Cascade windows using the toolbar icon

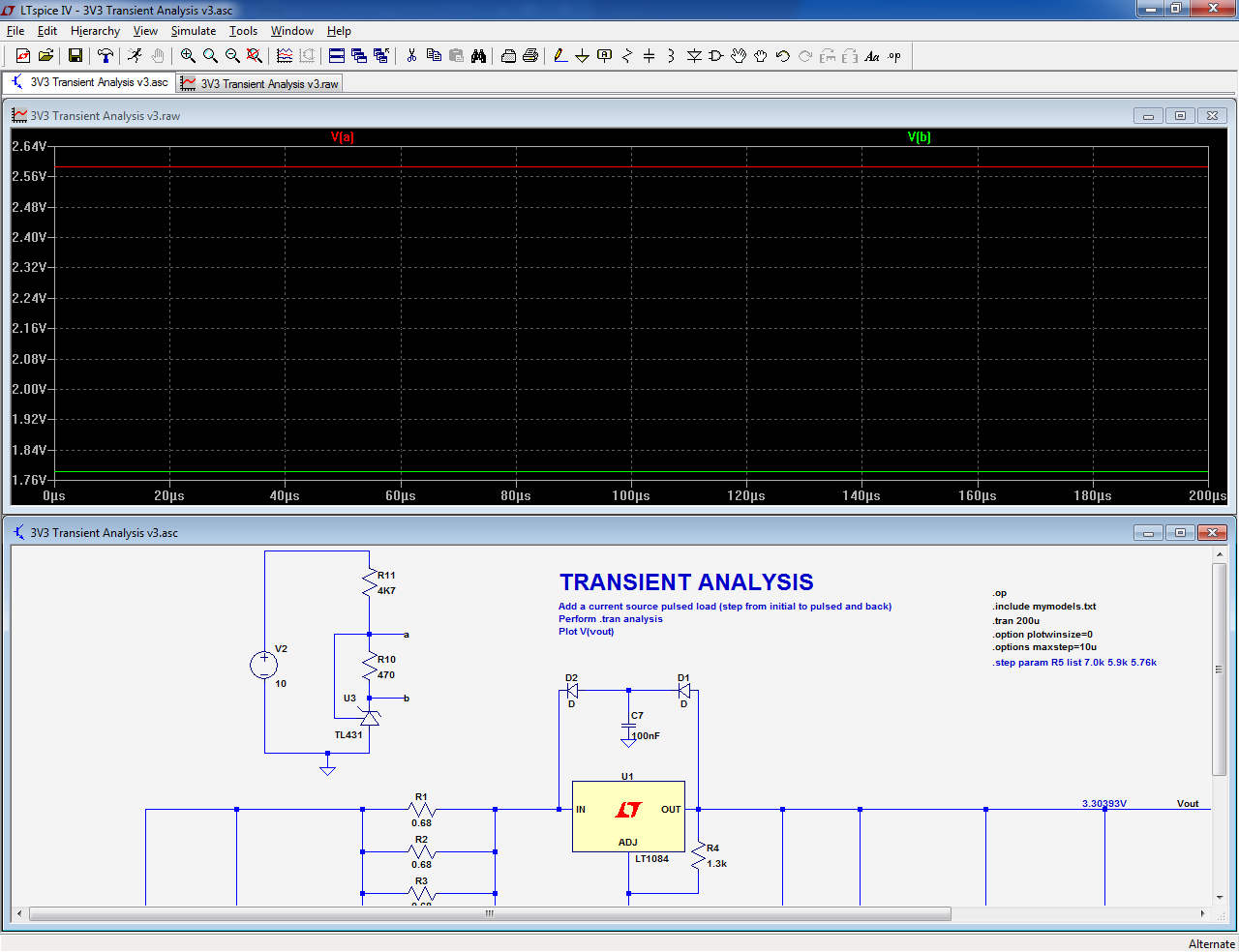[359, 56]
